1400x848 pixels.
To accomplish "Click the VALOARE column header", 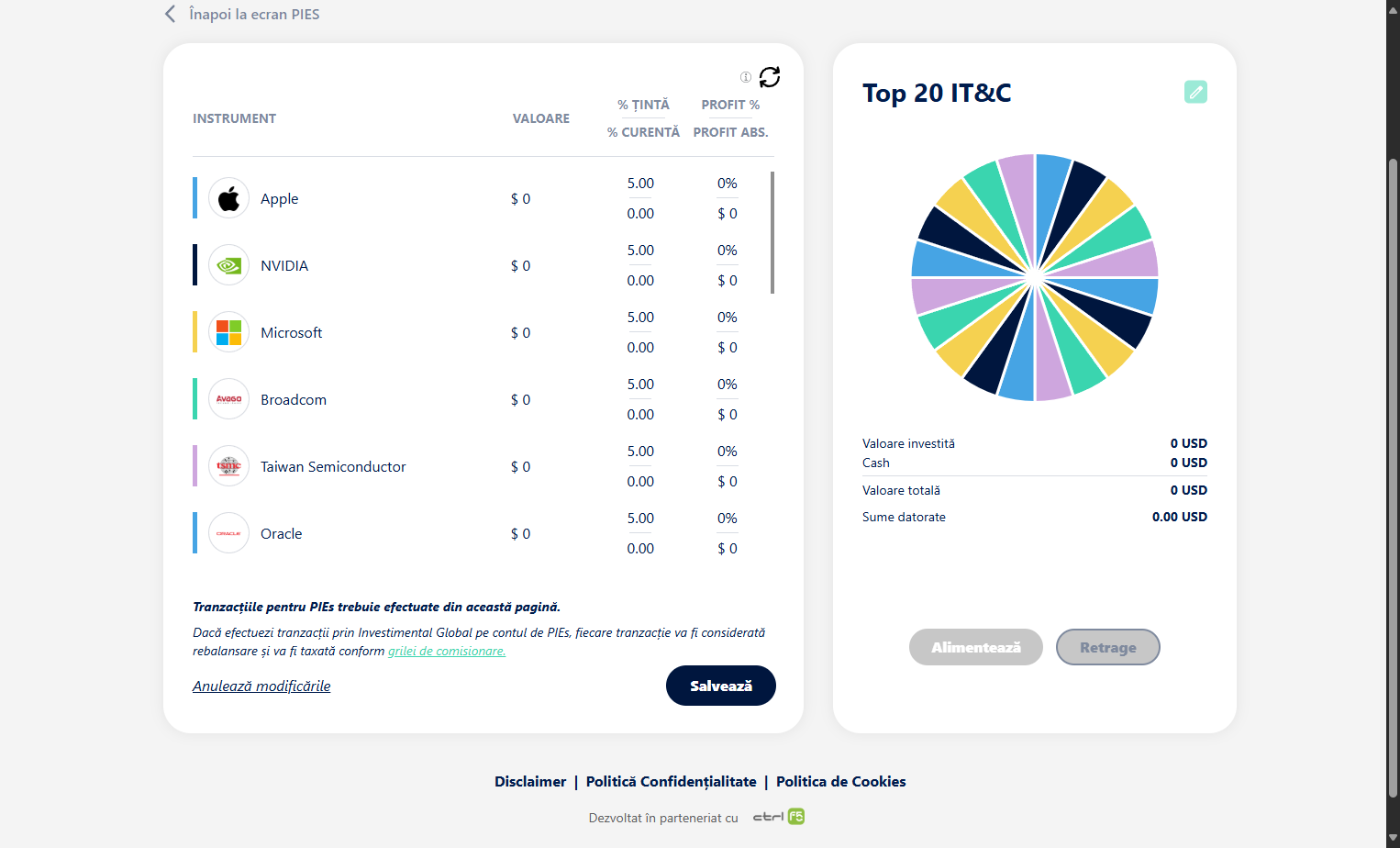I will coord(541,118).
